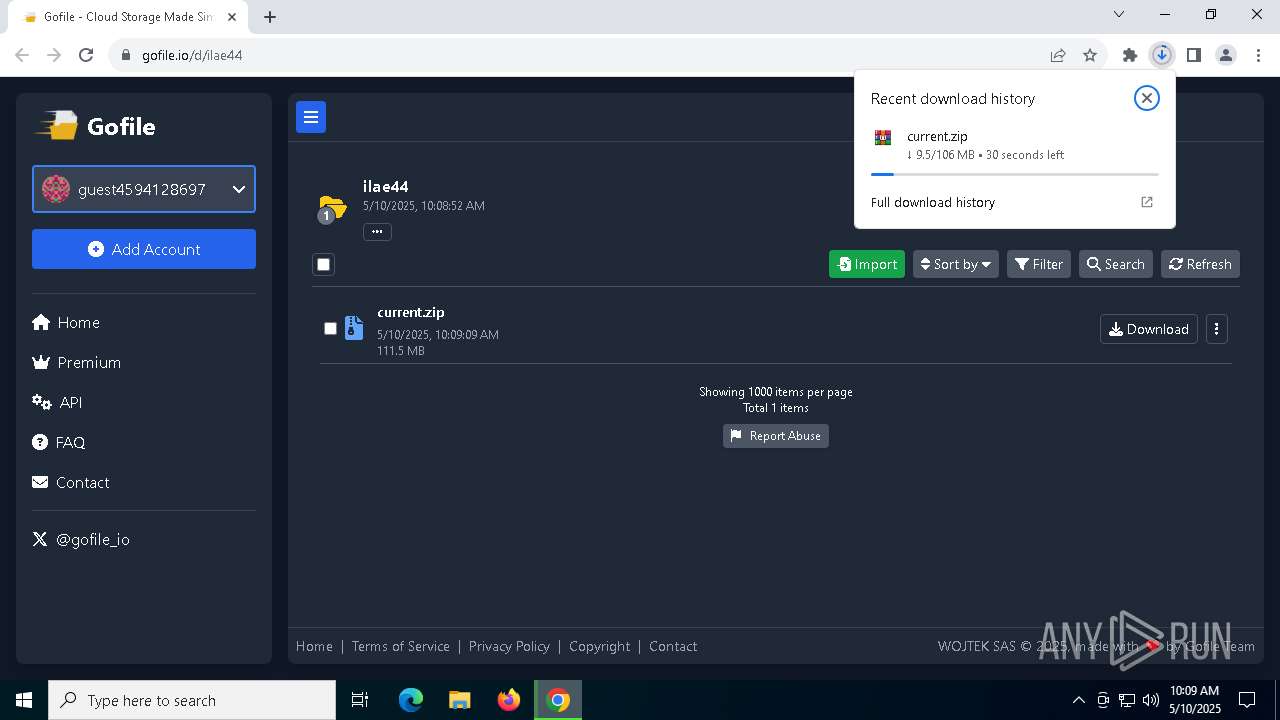Image resolution: width=1280 pixels, height=720 pixels.
Task: Open Task View on taskbar
Action: pyautogui.click(x=360, y=700)
